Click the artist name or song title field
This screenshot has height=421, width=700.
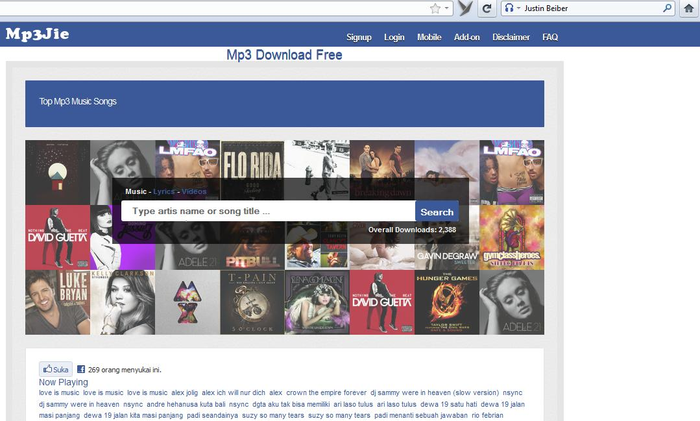click(268, 211)
